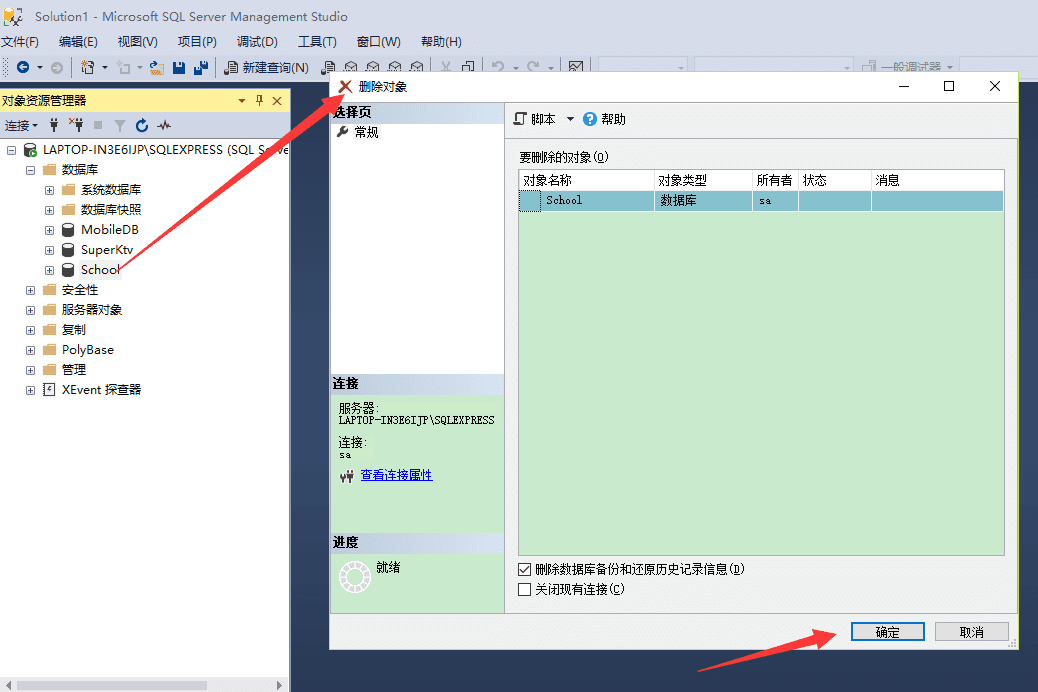Pin the 对象资源管理器 panel with pushpin
This screenshot has width=1038, height=692.
coord(260,101)
